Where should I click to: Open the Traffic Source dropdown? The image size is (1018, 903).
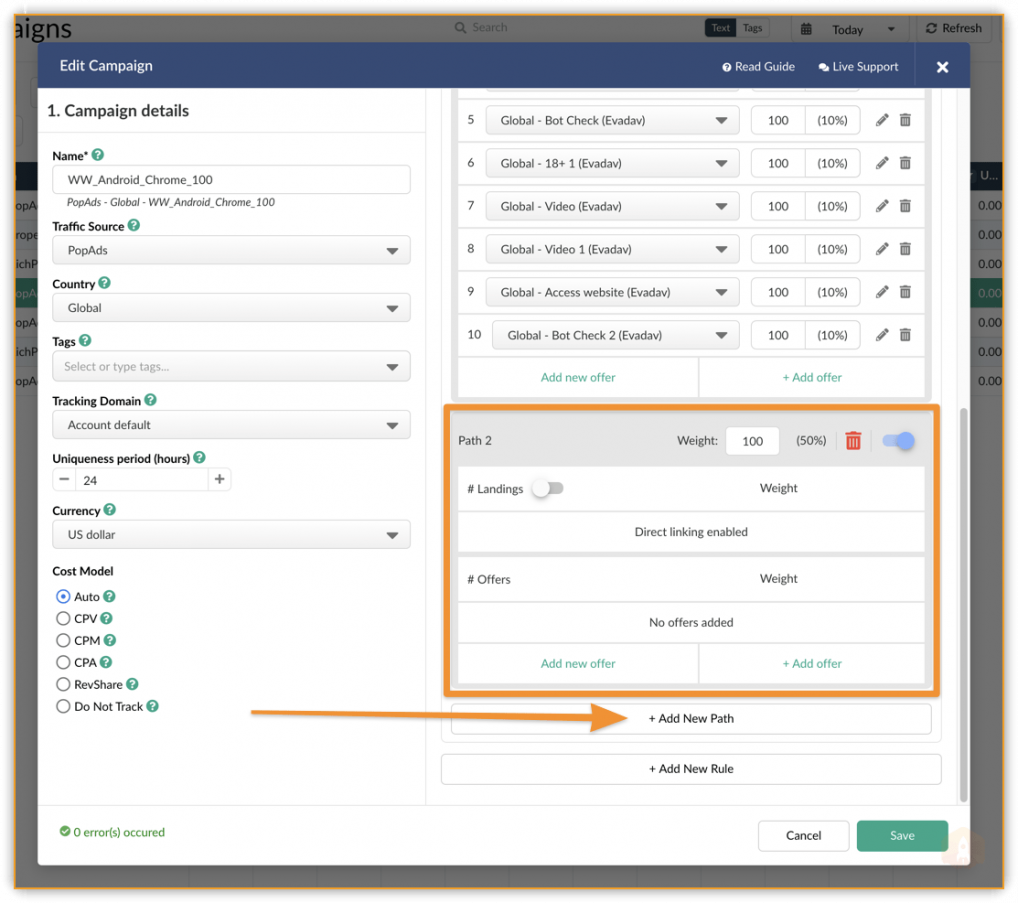(231, 250)
